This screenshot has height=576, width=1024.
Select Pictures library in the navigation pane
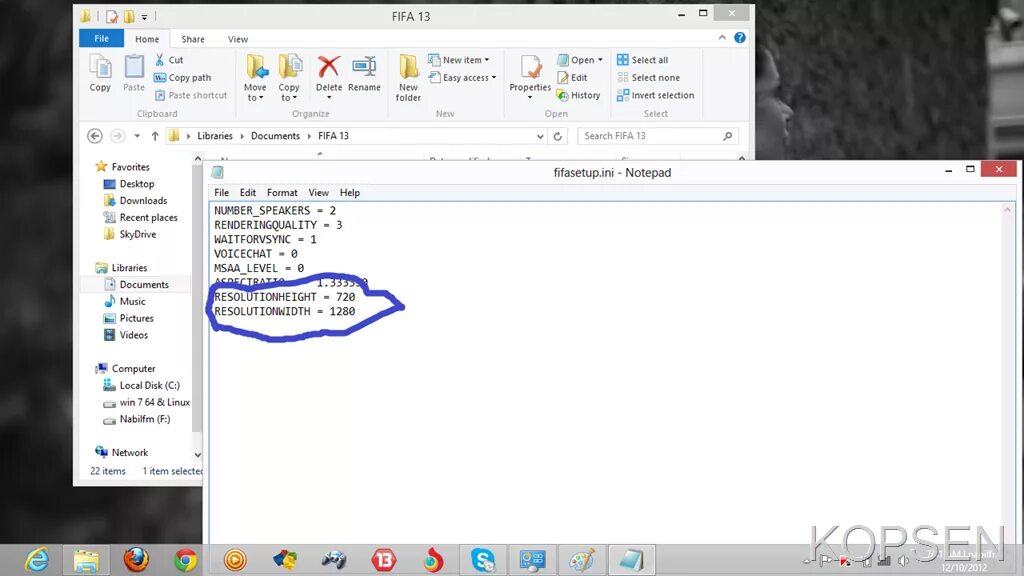point(136,318)
